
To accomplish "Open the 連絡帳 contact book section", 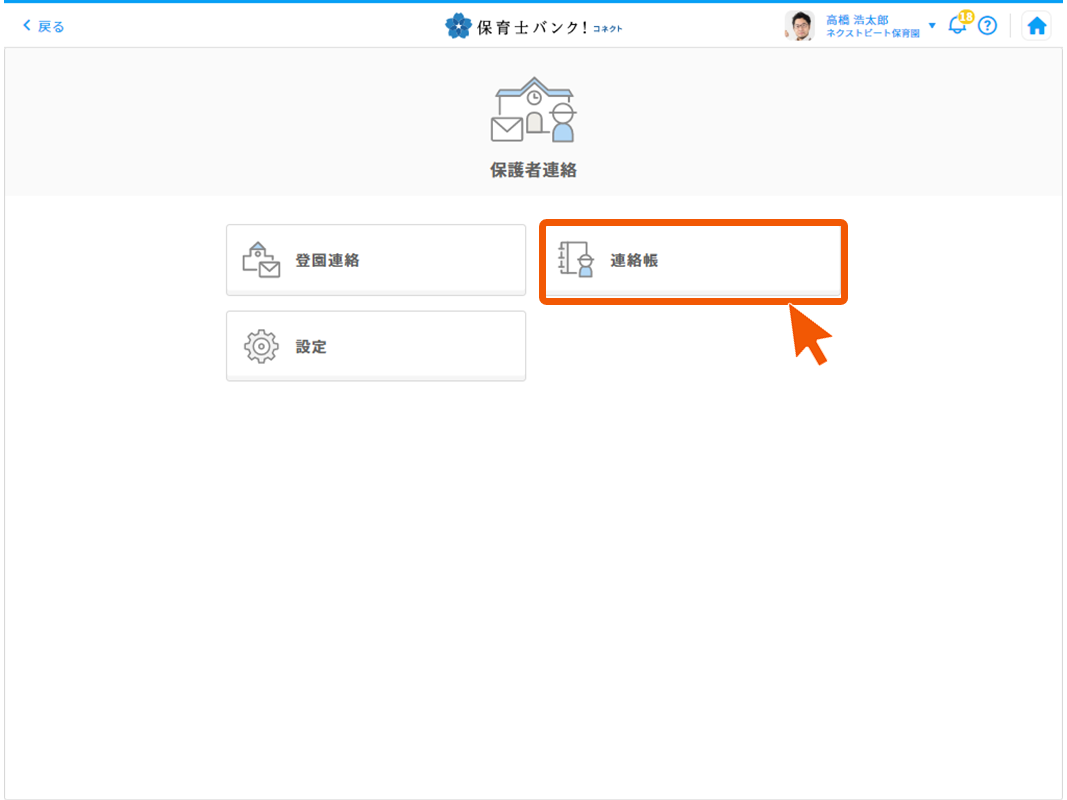I will [x=693, y=259].
